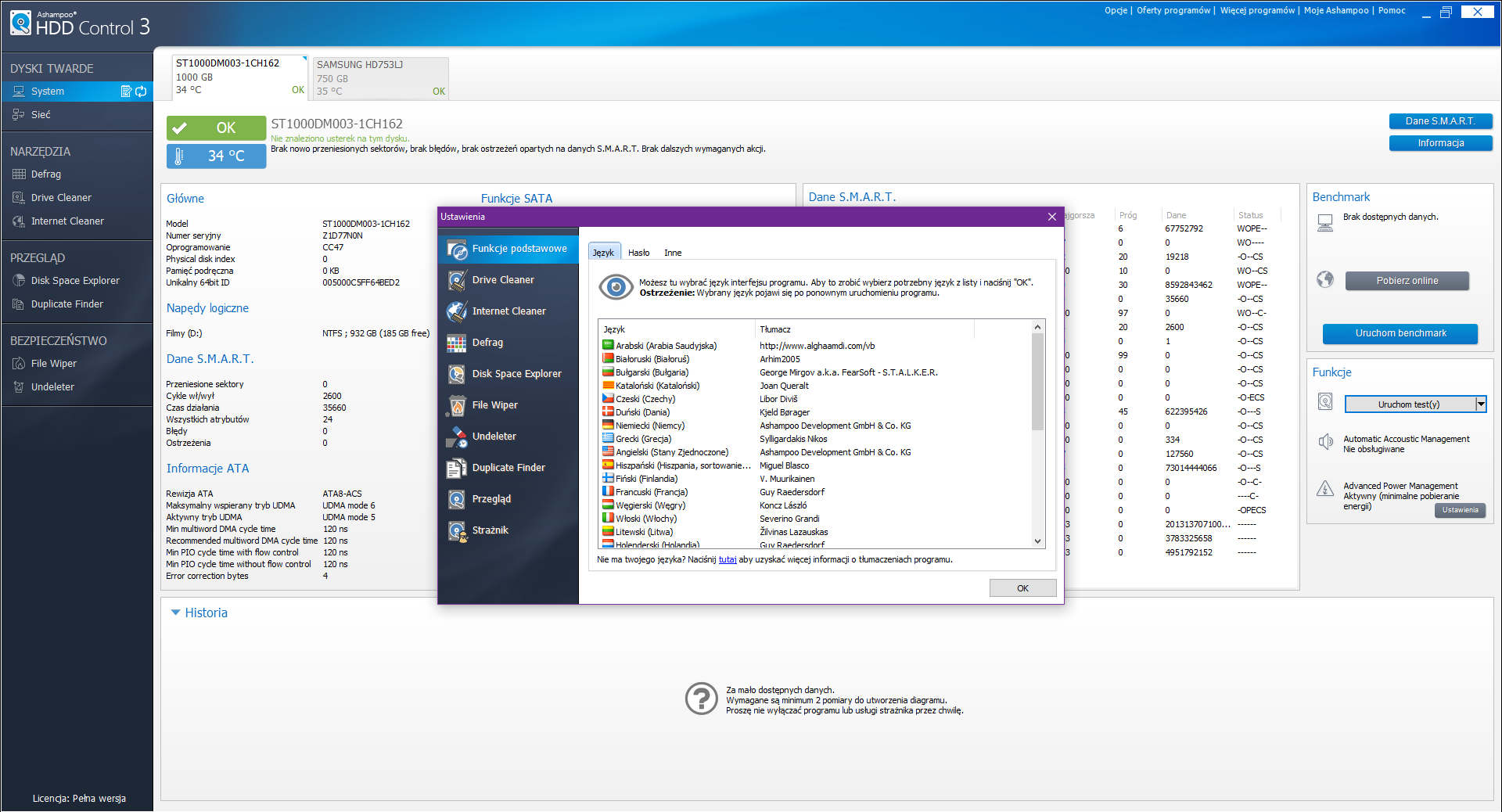The width and height of the screenshot is (1502, 812).
Task: Select the 'Czeski (Czechy)' language row
Action: [815, 399]
